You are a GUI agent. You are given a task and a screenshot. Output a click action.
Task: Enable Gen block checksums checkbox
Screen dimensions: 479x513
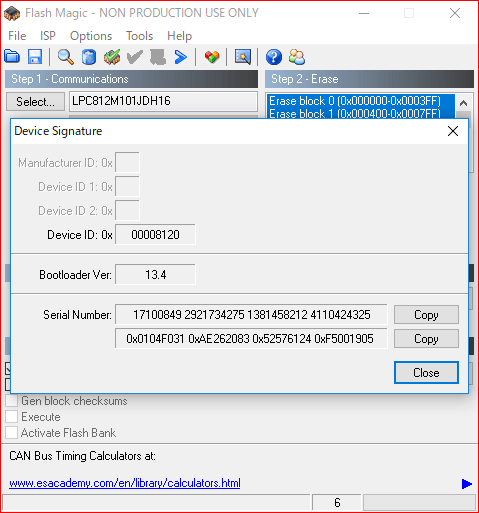pyautogui.click(x=12, y=401)
